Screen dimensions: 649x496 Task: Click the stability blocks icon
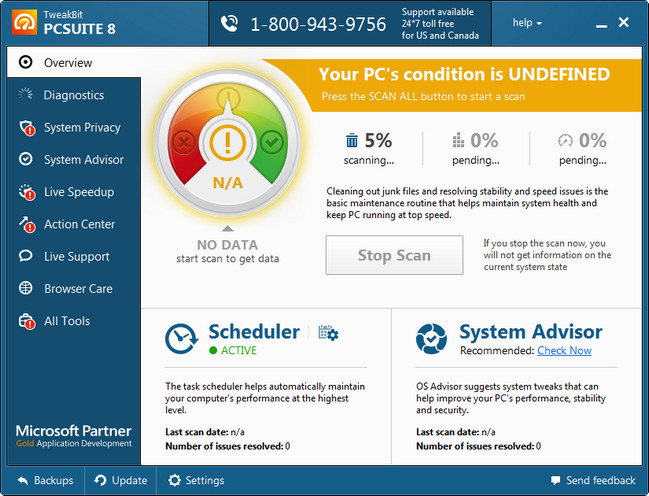458,140
